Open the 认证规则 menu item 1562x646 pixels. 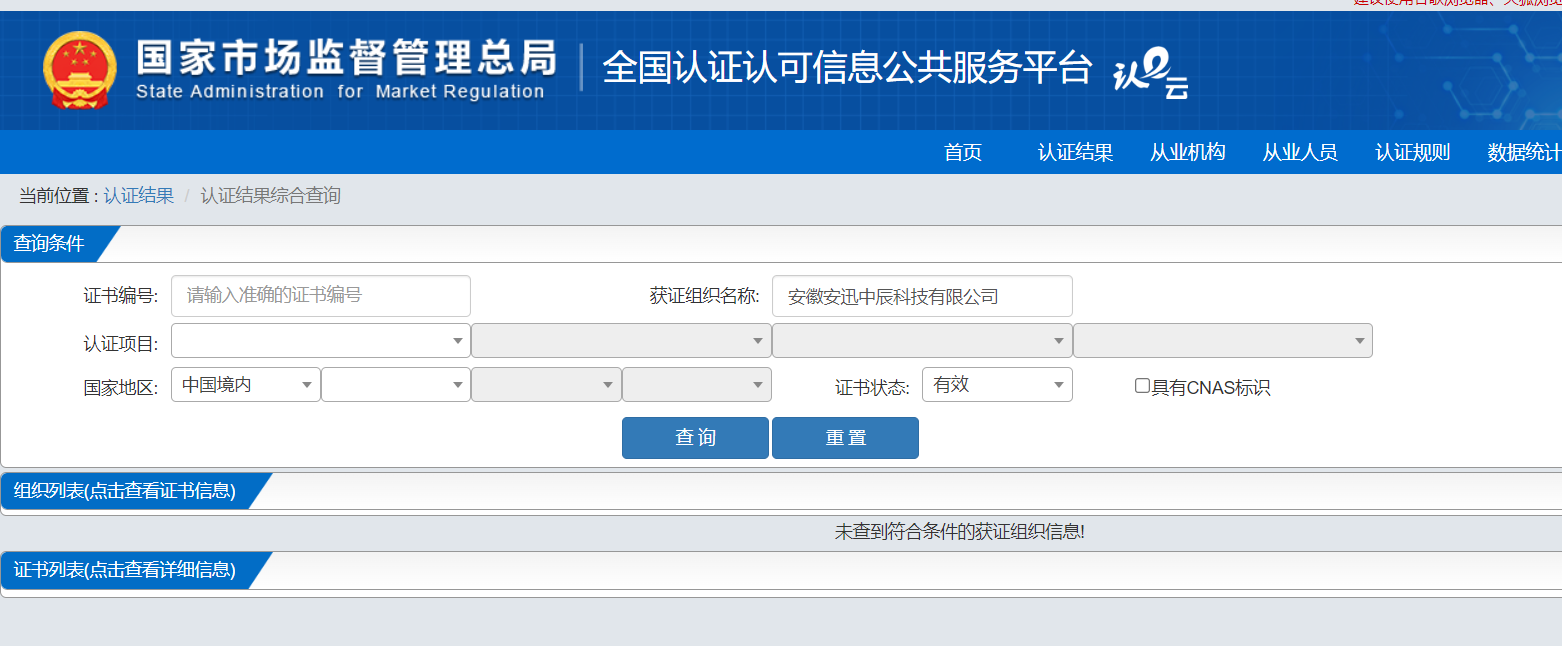1413,152
